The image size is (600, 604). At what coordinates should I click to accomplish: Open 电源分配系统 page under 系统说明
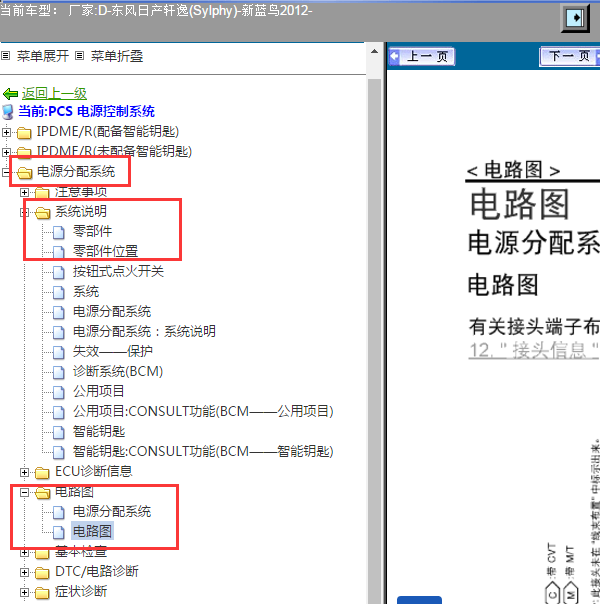[x=112, y=312]
